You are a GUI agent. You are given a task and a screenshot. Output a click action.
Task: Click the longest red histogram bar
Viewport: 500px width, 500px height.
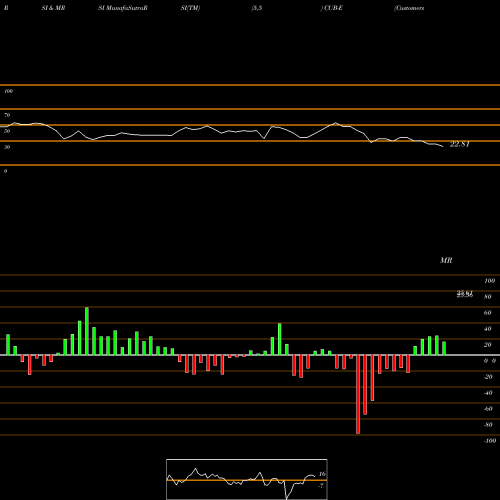pyautogui.click(x=358, y=394)
